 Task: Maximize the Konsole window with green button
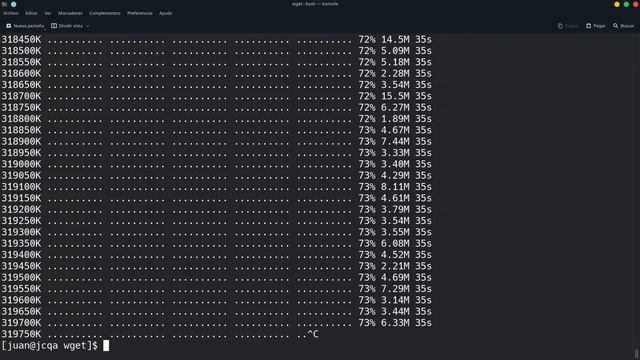click(626, 4)
